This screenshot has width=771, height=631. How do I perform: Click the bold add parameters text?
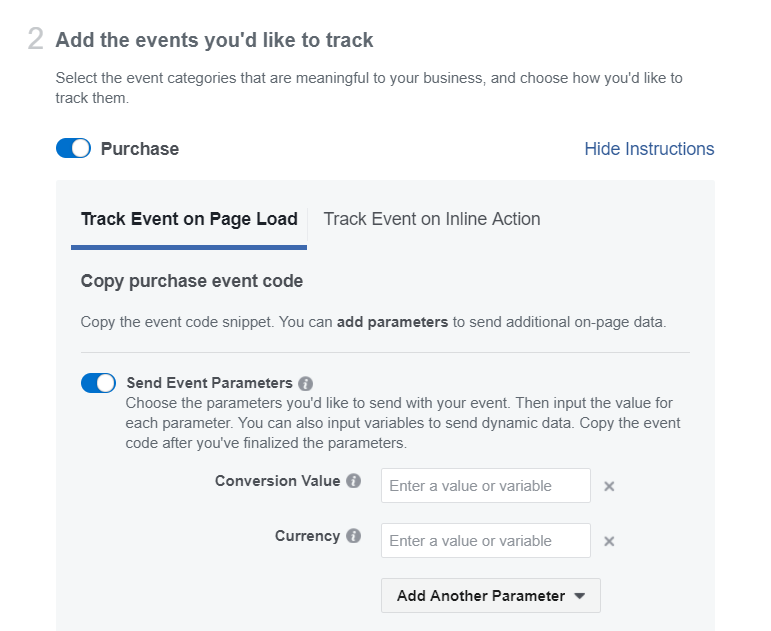click(392, 322)
